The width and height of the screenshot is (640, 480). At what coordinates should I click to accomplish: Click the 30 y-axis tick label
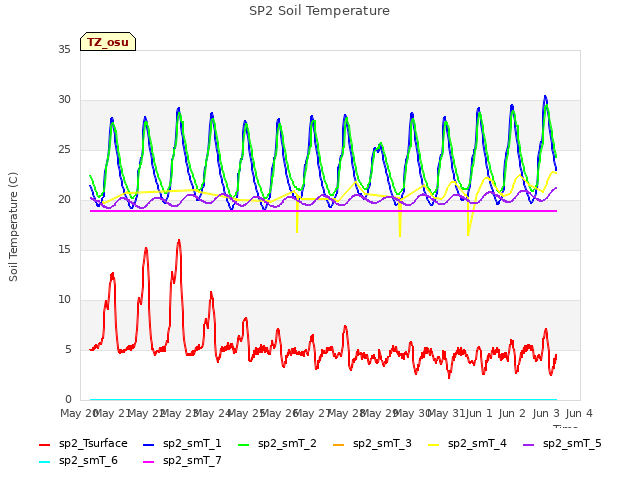(x=64, y=100)
